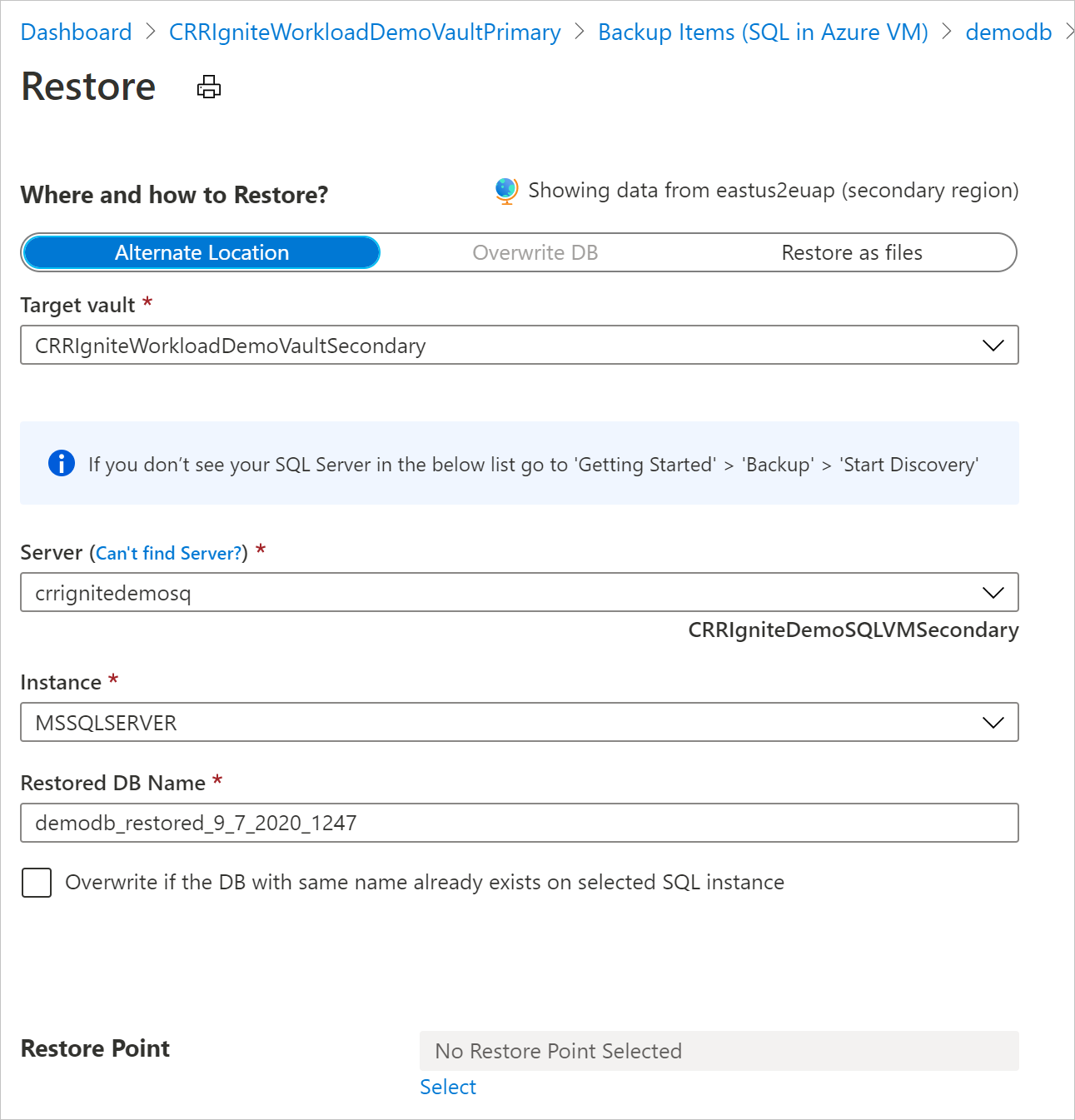Expand the Server dropdown showing crrignitedemosq

(x=993, y=592)
